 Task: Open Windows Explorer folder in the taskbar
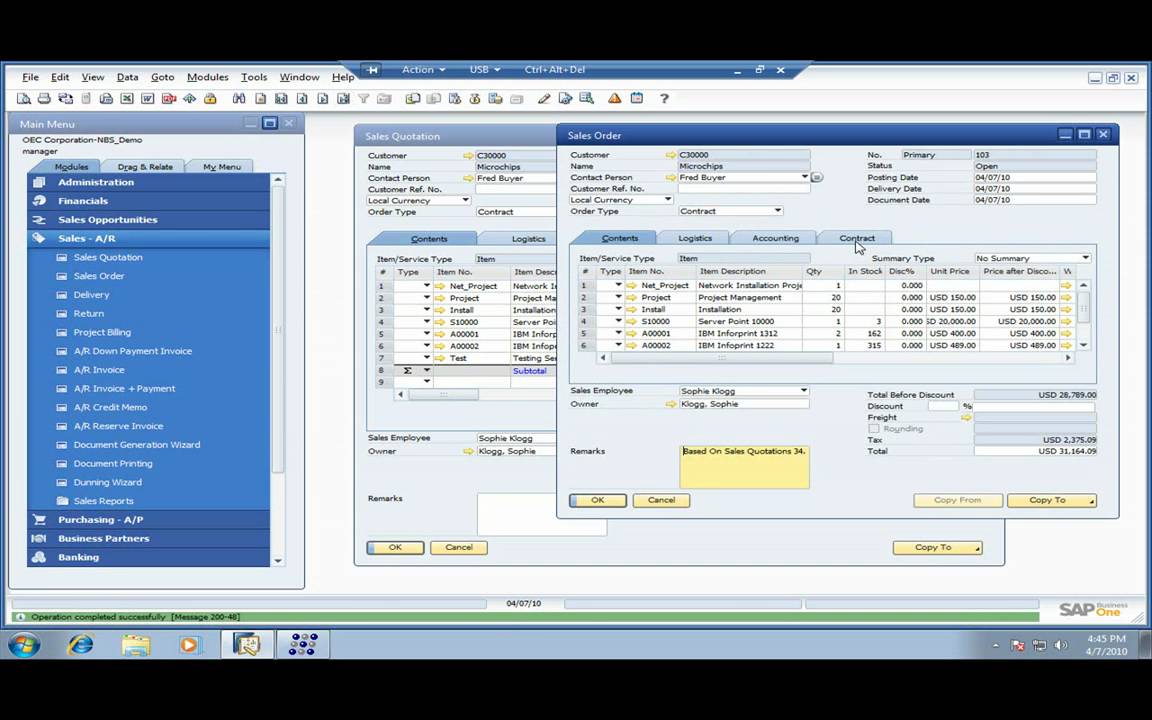[136, 644]
